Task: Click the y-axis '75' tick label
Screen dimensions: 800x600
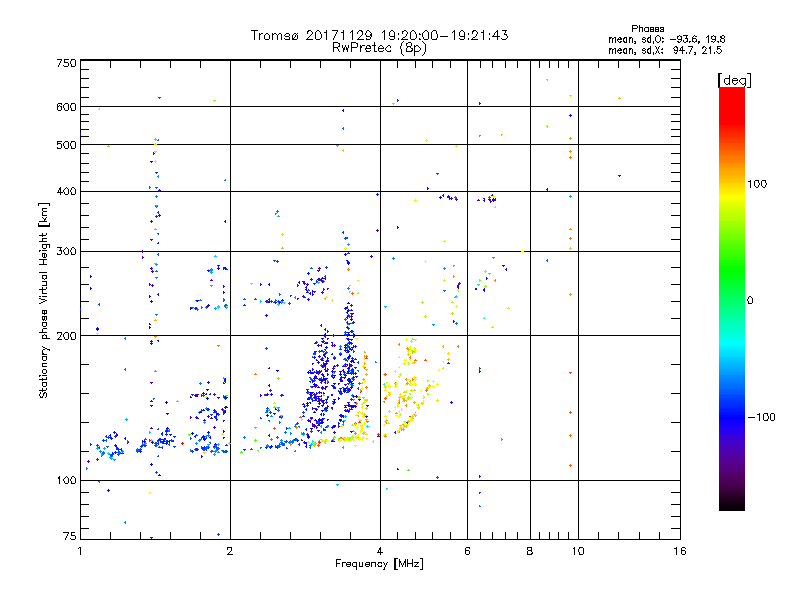Action: pos(70,536)
